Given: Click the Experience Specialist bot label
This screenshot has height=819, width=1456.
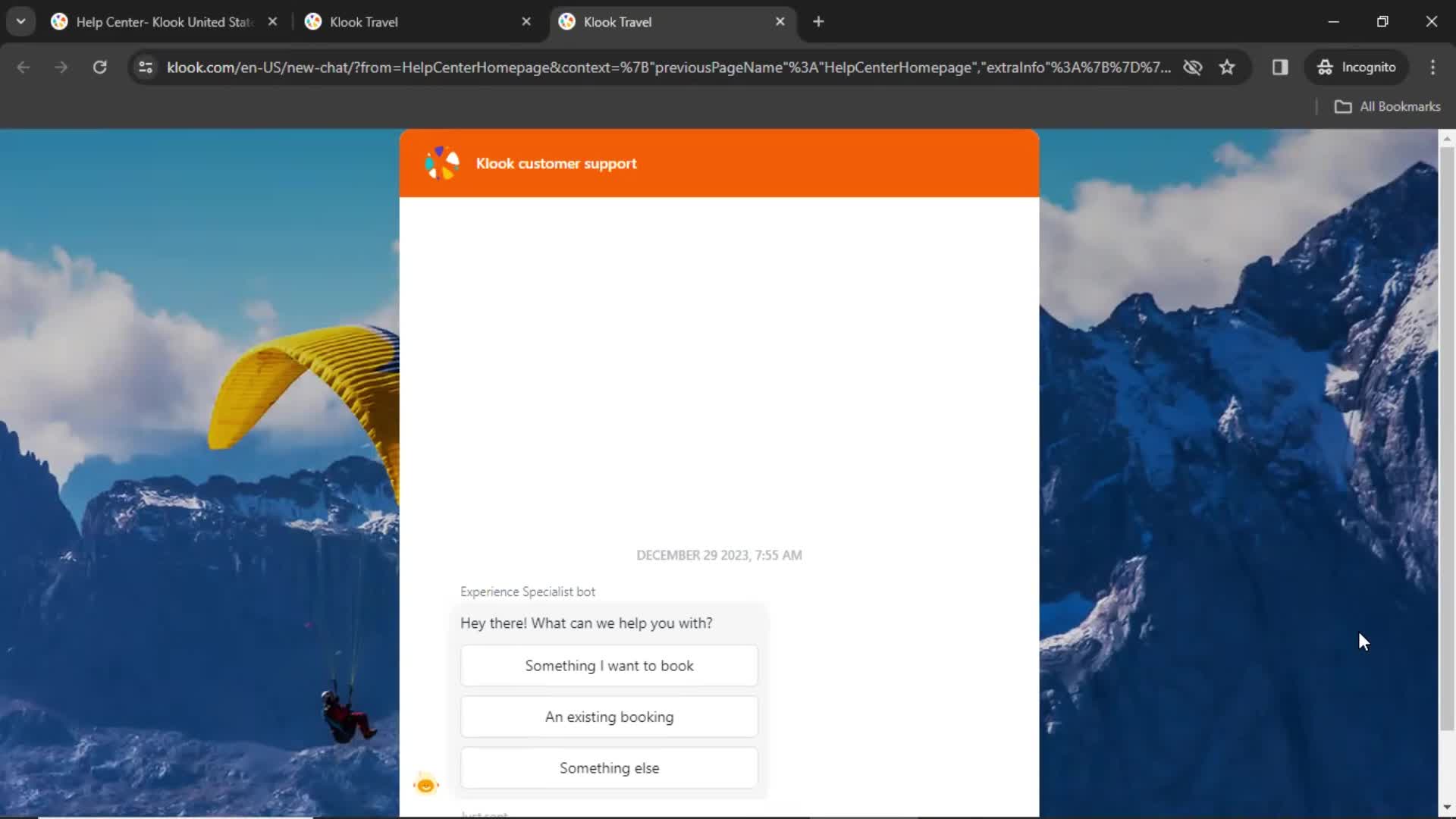Looking at the screenshot, I should click(528, 591).
